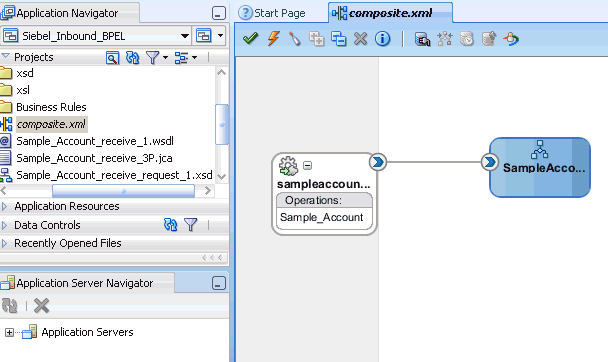Expand the Application Servers tree node

pyautogui.click(x=9, y=332)
